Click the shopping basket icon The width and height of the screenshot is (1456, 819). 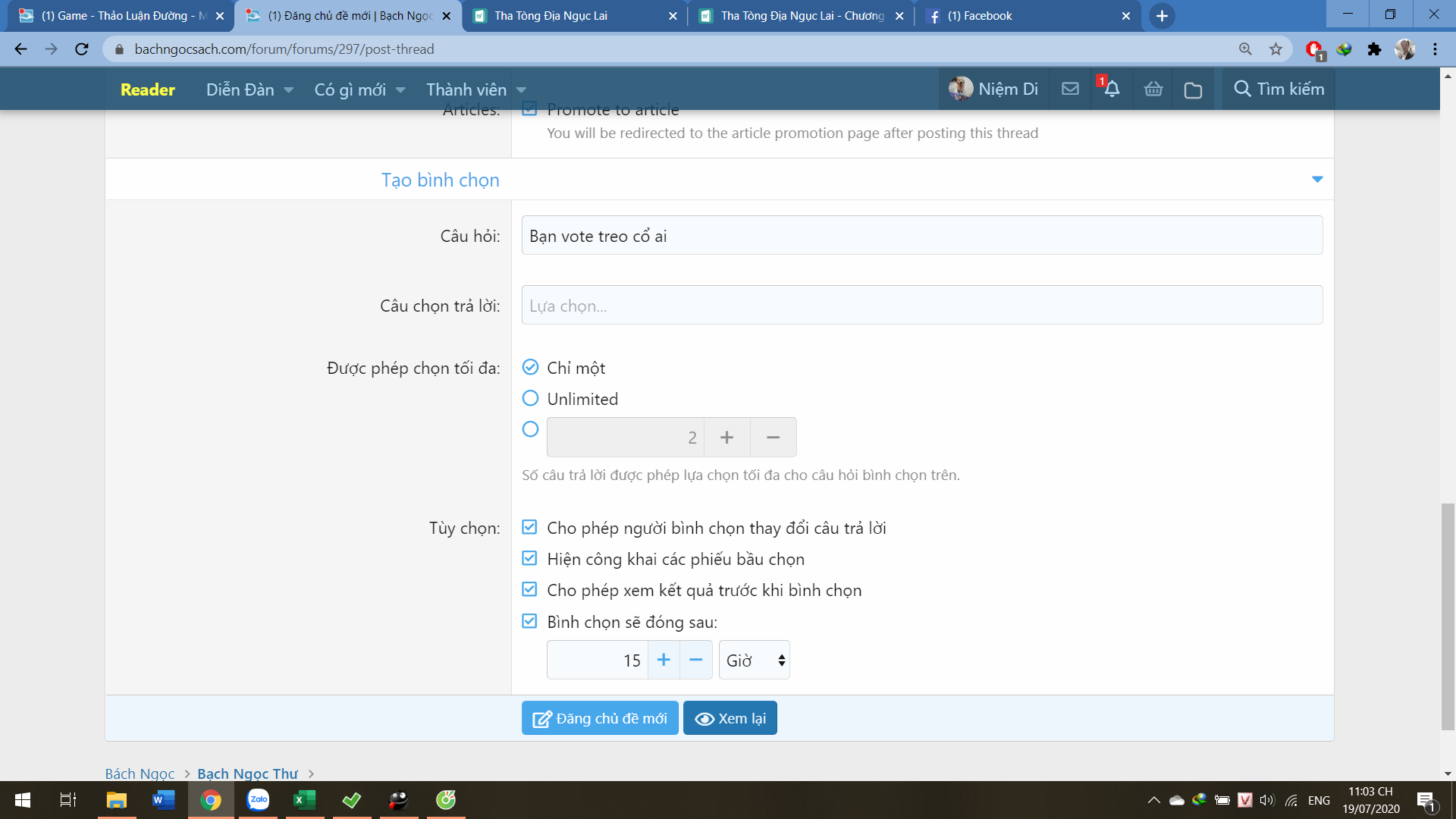[x=1153, y=89]
